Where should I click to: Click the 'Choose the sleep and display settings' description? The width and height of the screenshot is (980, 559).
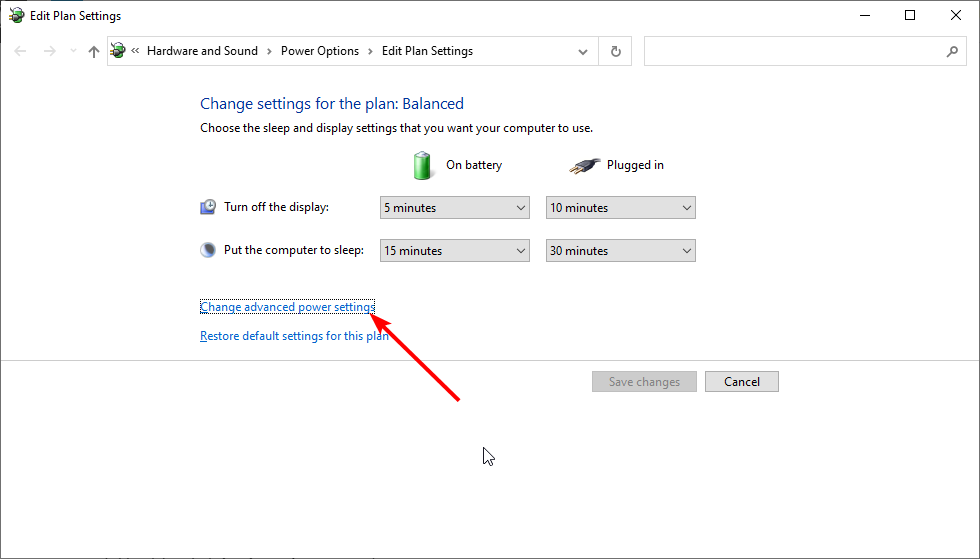tap(396, 128)
